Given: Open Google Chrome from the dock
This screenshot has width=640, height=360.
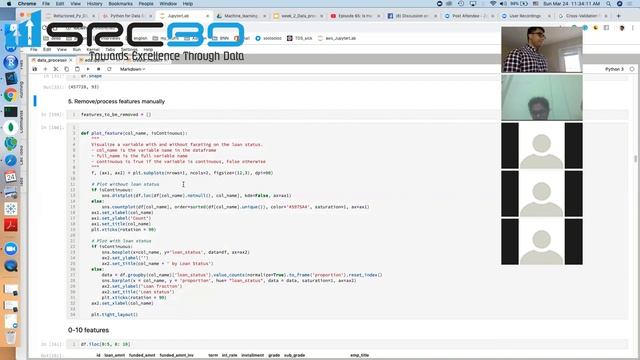Looking at the screenshot, I should [11, 95].
